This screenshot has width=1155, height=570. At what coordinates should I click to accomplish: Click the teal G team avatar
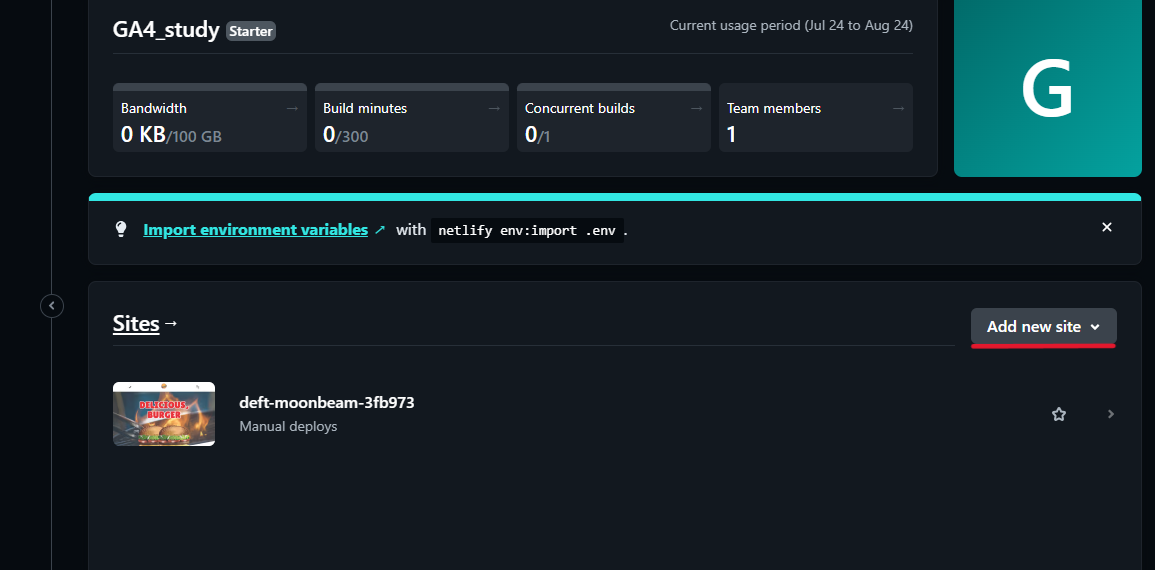[1047, 88]
